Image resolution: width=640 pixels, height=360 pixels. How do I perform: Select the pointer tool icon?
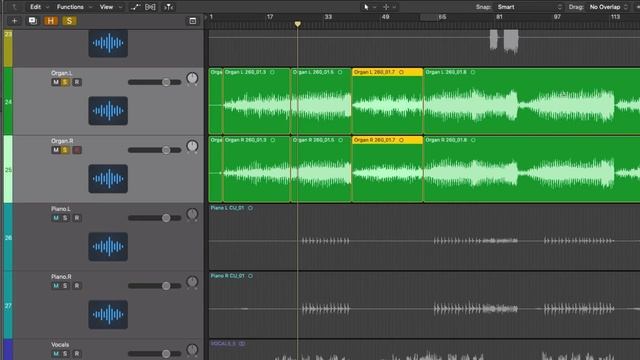click(366, 7)
